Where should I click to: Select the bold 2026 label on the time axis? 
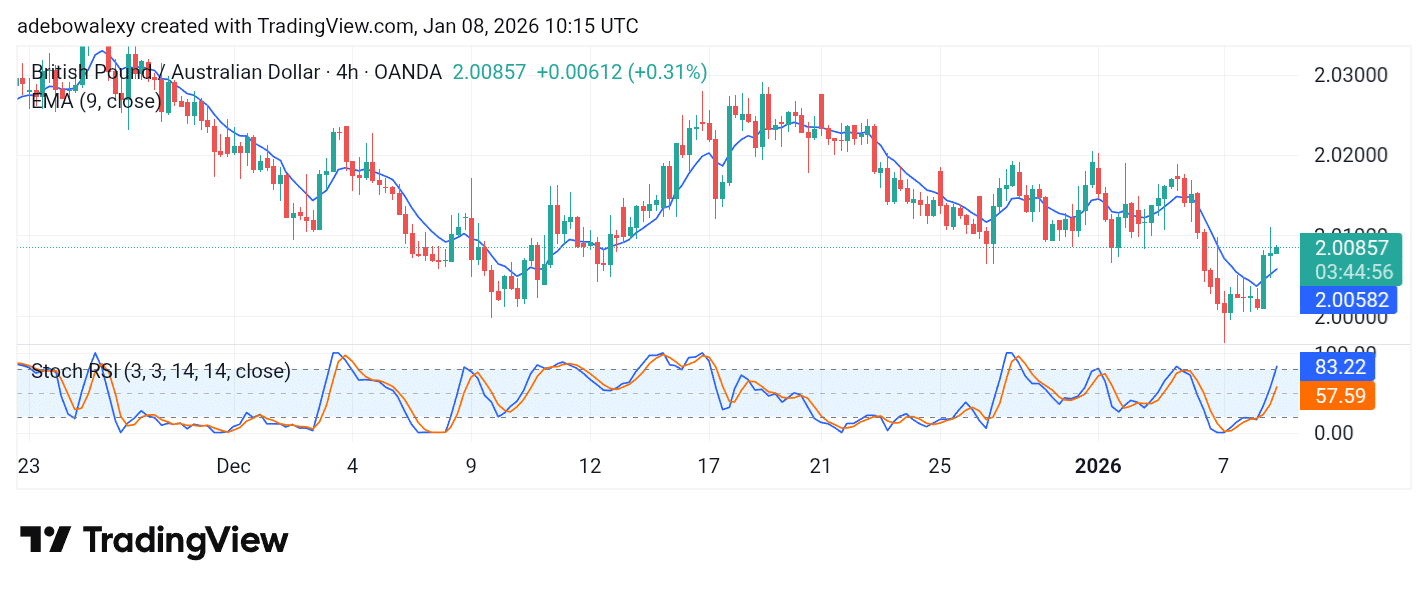coord(1098,466)
